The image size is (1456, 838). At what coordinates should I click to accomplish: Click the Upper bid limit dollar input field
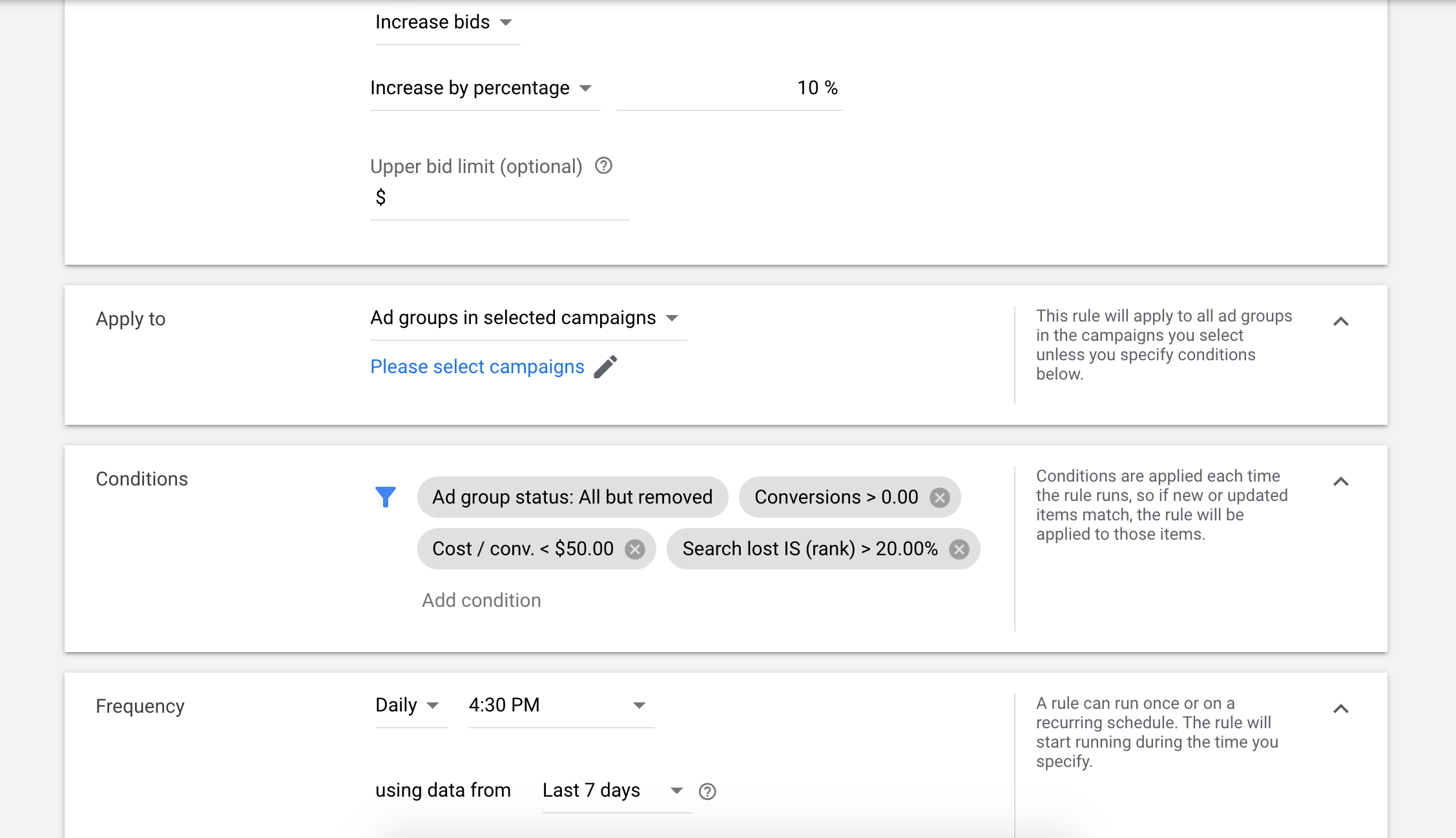click(x=504, y=198)
